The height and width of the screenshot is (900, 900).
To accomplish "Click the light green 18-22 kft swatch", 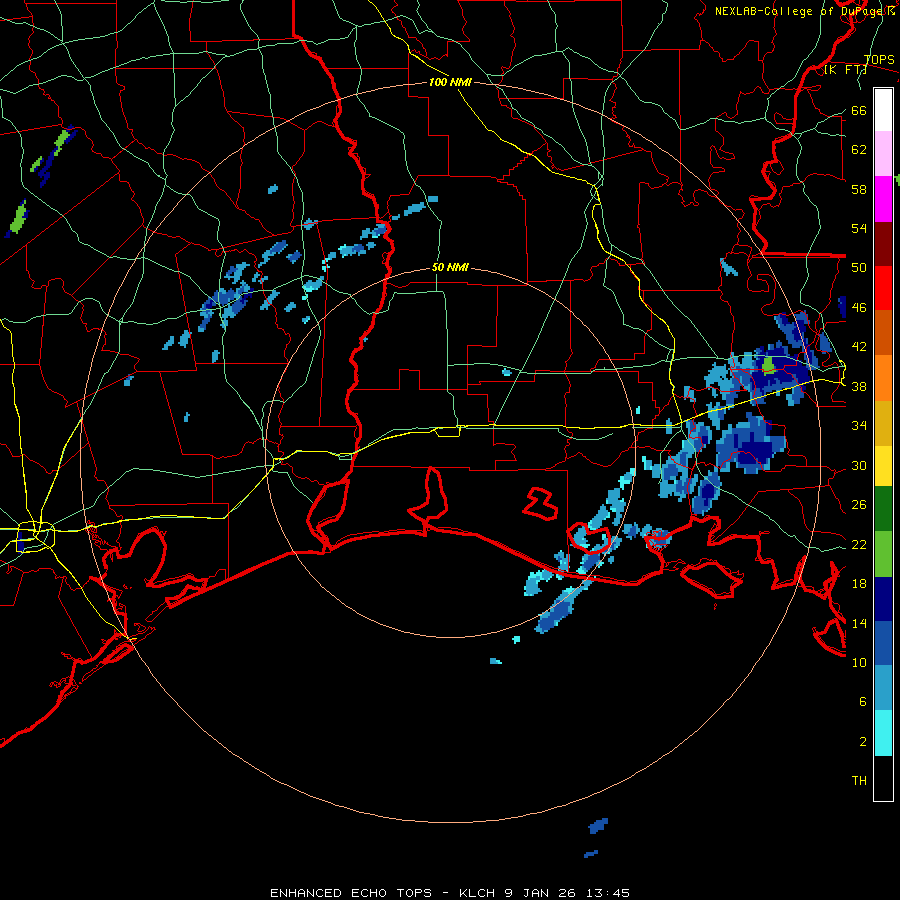I will click(883, 554).
